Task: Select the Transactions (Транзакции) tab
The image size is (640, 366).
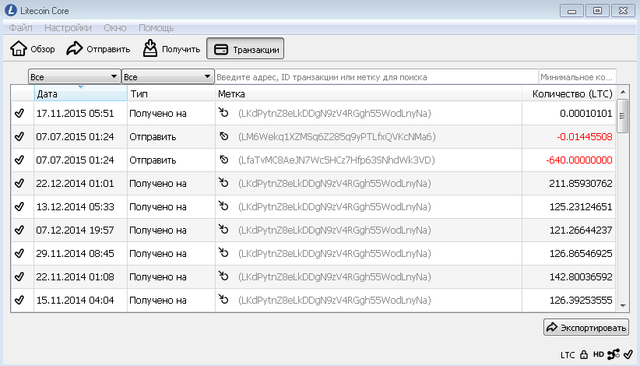Action: click(x=245, y=49)
